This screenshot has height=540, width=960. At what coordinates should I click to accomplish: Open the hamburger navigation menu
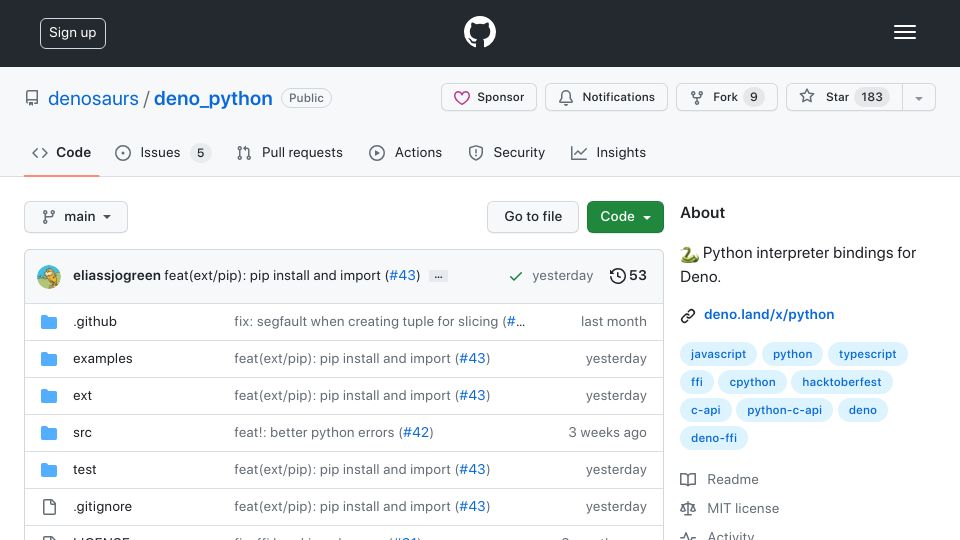coord(904,32)
